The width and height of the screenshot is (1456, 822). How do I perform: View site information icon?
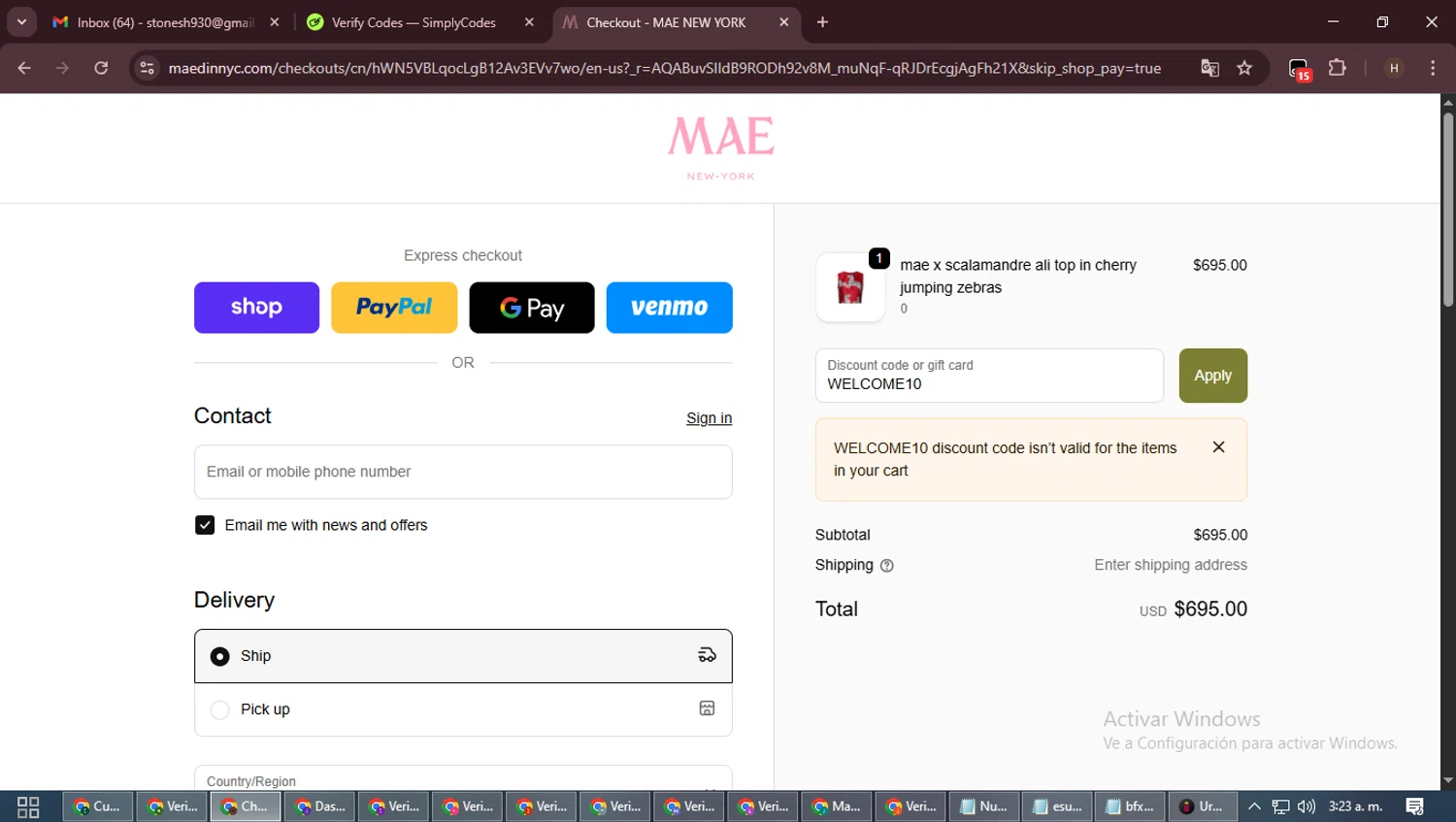(147, 68)
